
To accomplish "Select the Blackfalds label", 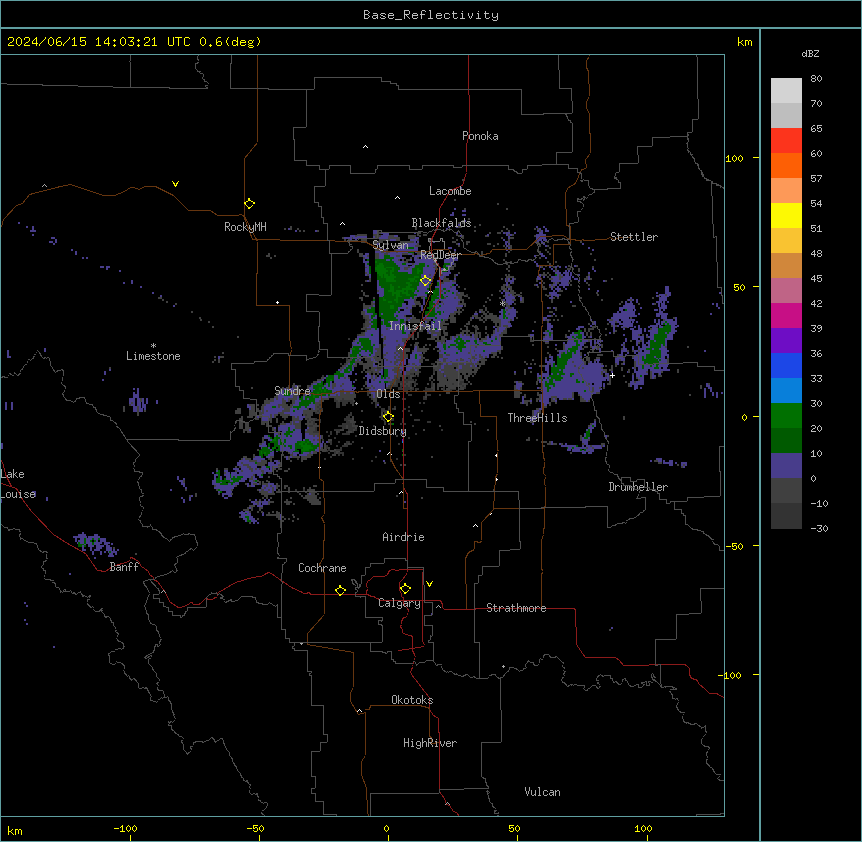I will coord(441,223).
